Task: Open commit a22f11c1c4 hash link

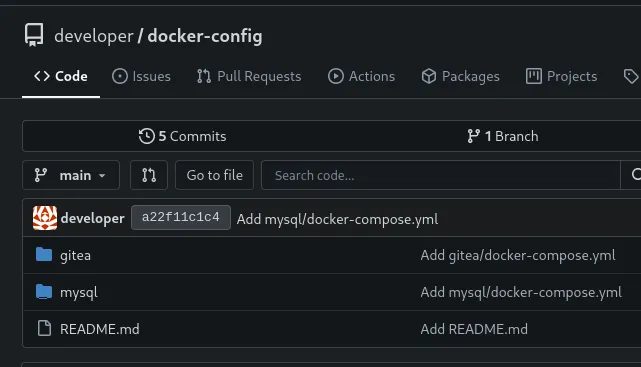Action: [x=181, y=217]
